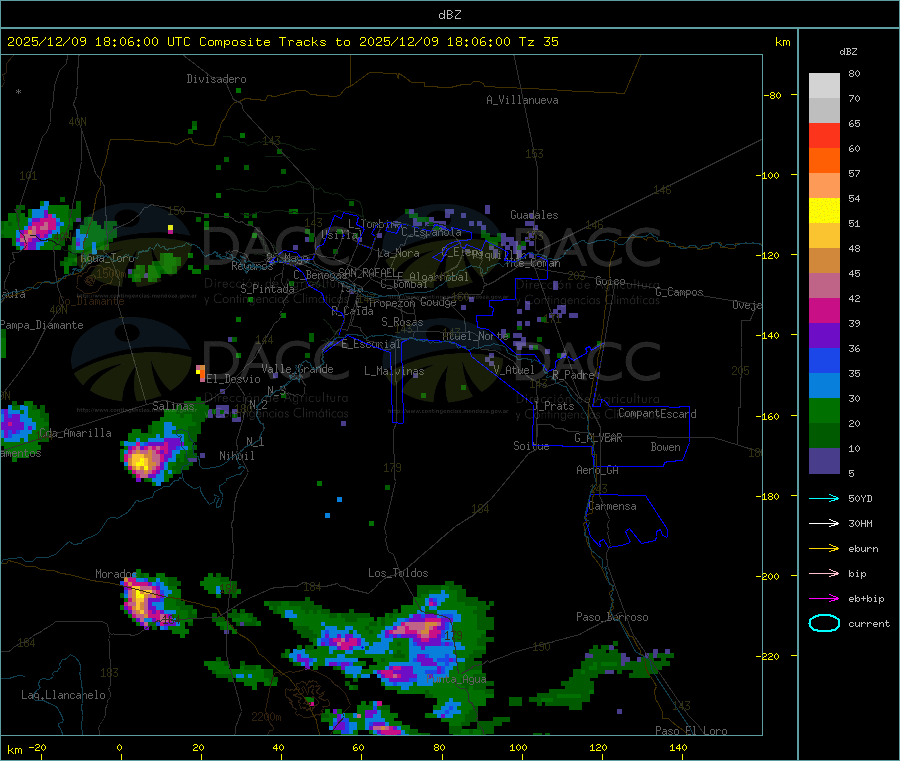Click the 'Paso_Barroso' map label

click(612, 617)
